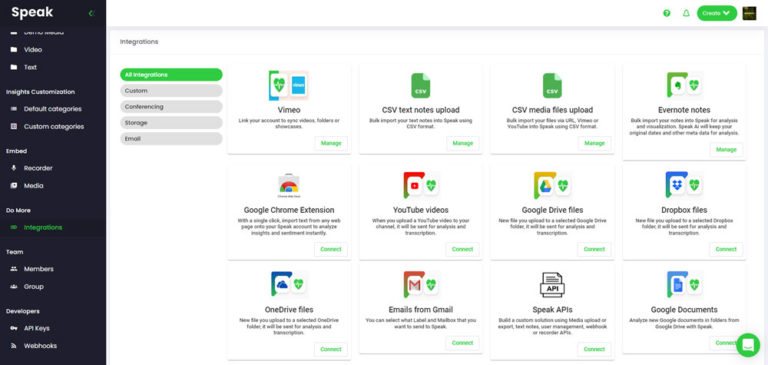Viewport: 768px width, 365px height.
Task: Connect the YouTube videos integration
Action: [462, 249]
